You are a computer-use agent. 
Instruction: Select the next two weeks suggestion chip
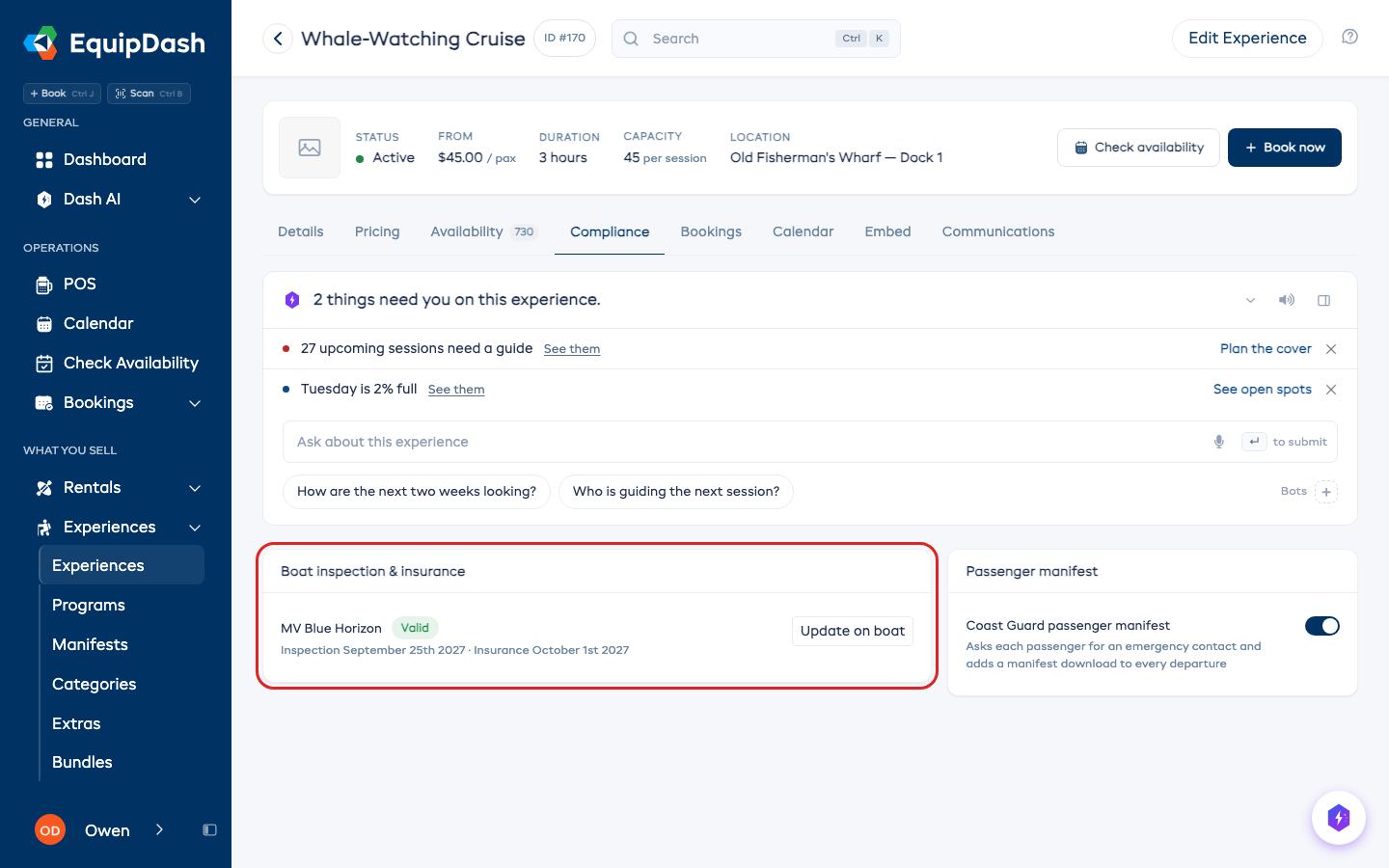(x=417, y=492)
